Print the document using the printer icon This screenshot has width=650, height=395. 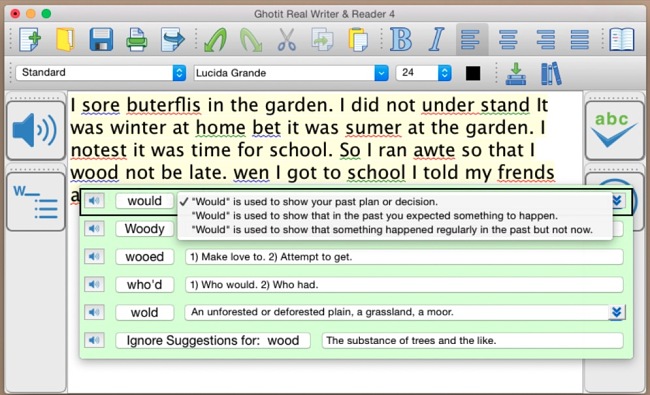pos(137,40)
